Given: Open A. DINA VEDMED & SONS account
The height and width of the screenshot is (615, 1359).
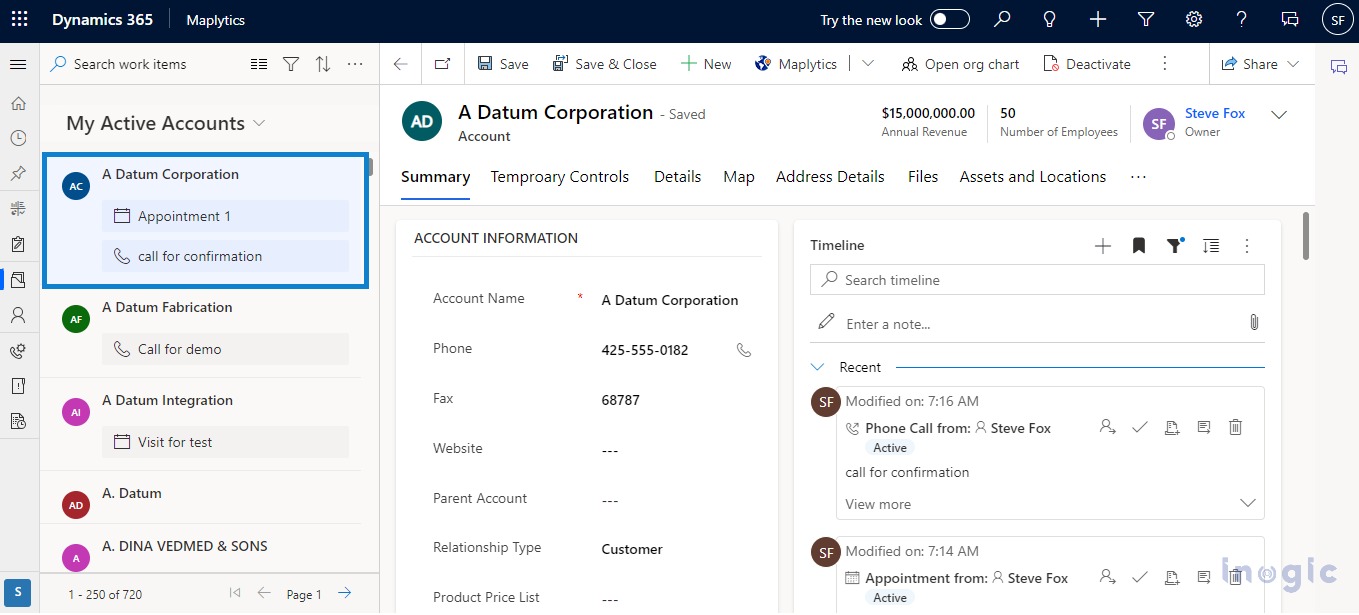Looking at the screenshot, I should (185, 546).
